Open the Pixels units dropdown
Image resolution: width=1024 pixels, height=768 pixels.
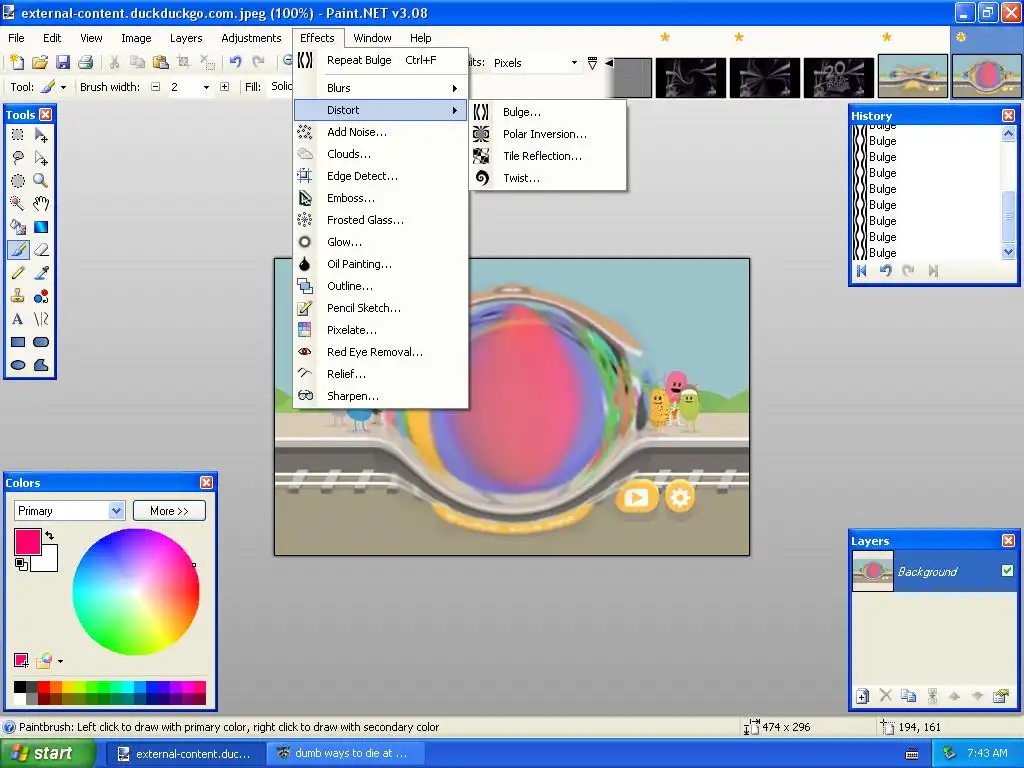pos(574,63)
